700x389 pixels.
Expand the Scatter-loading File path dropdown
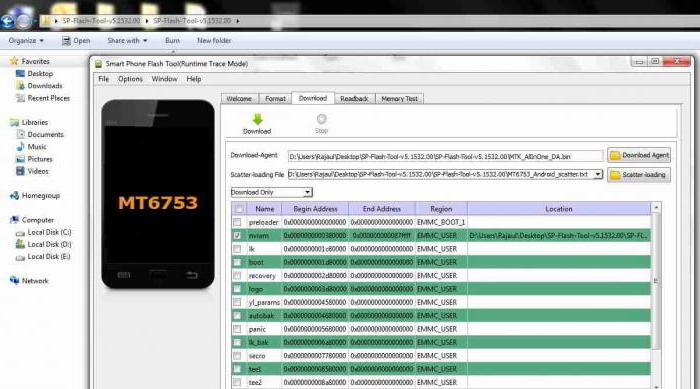click(x=598, y=174)
